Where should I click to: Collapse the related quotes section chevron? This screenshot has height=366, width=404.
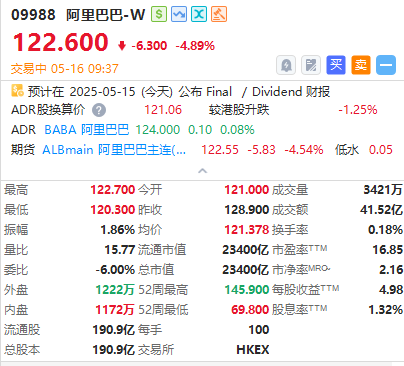[x=202, y=171]
